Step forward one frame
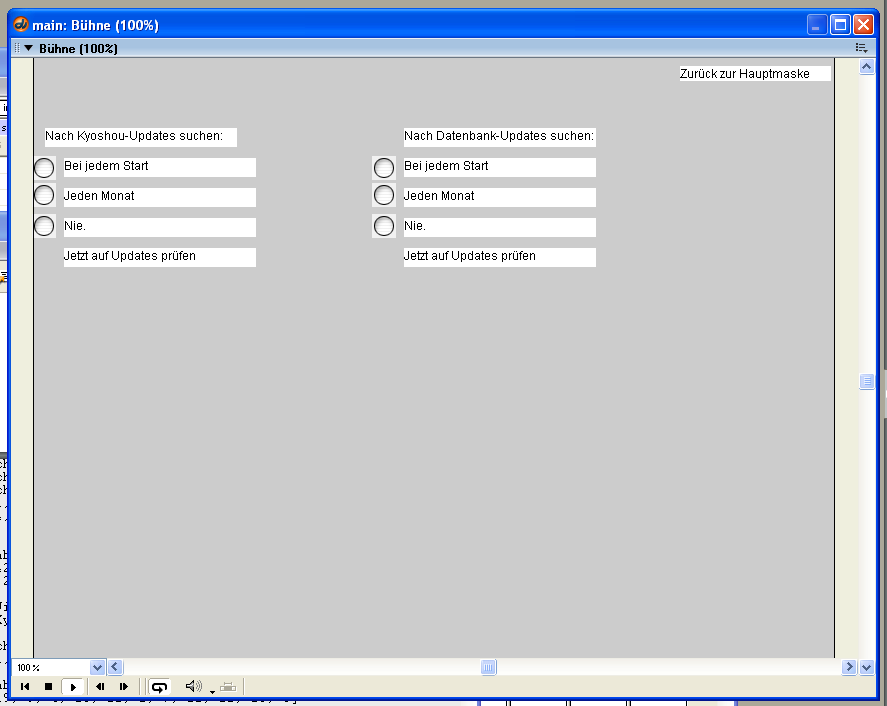 tap(124, 687)
